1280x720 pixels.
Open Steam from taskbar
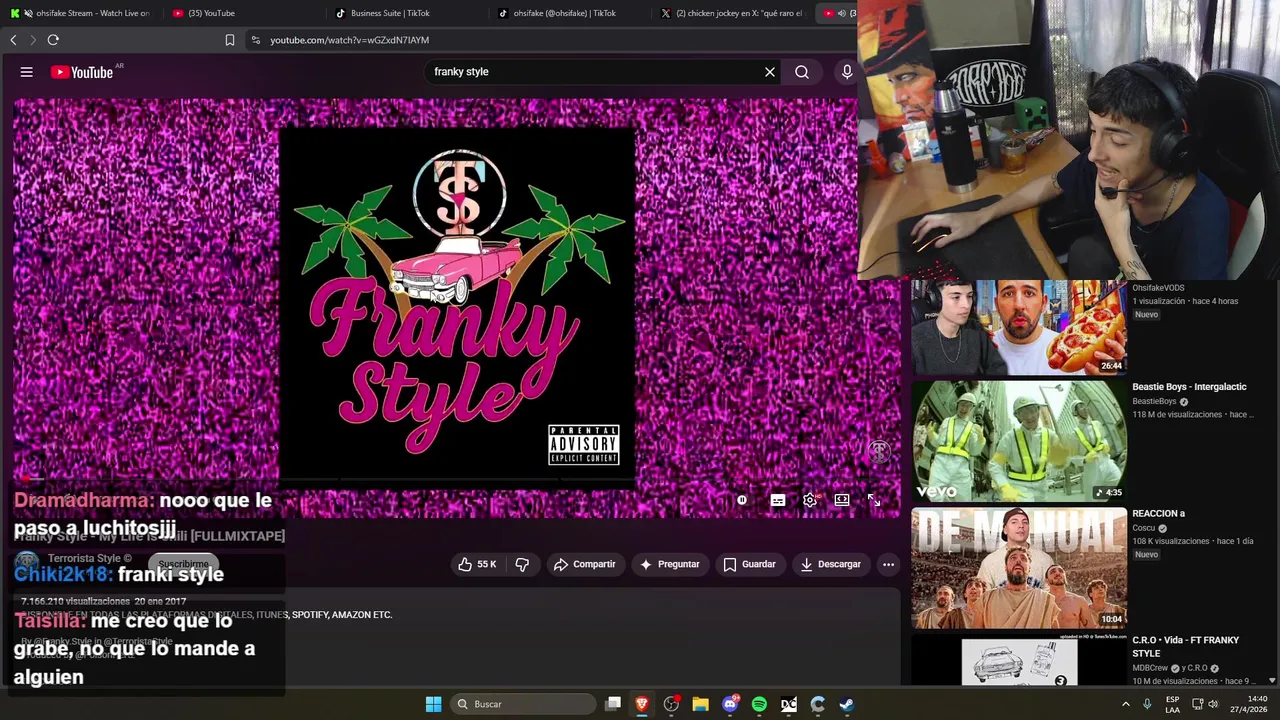(x=846, y=704)
